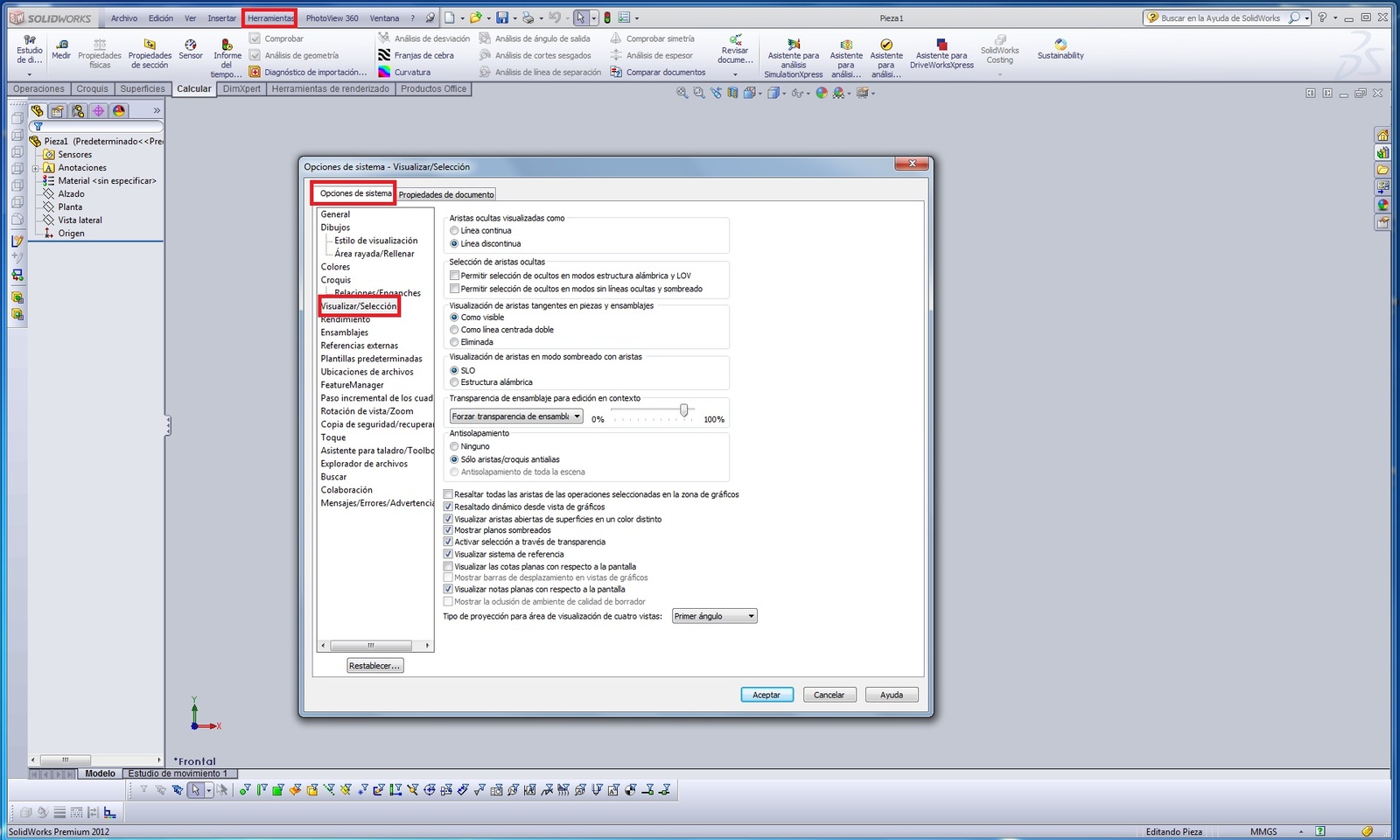
Task: Select Colores in the options list
Action: click(x=335, y=267)
